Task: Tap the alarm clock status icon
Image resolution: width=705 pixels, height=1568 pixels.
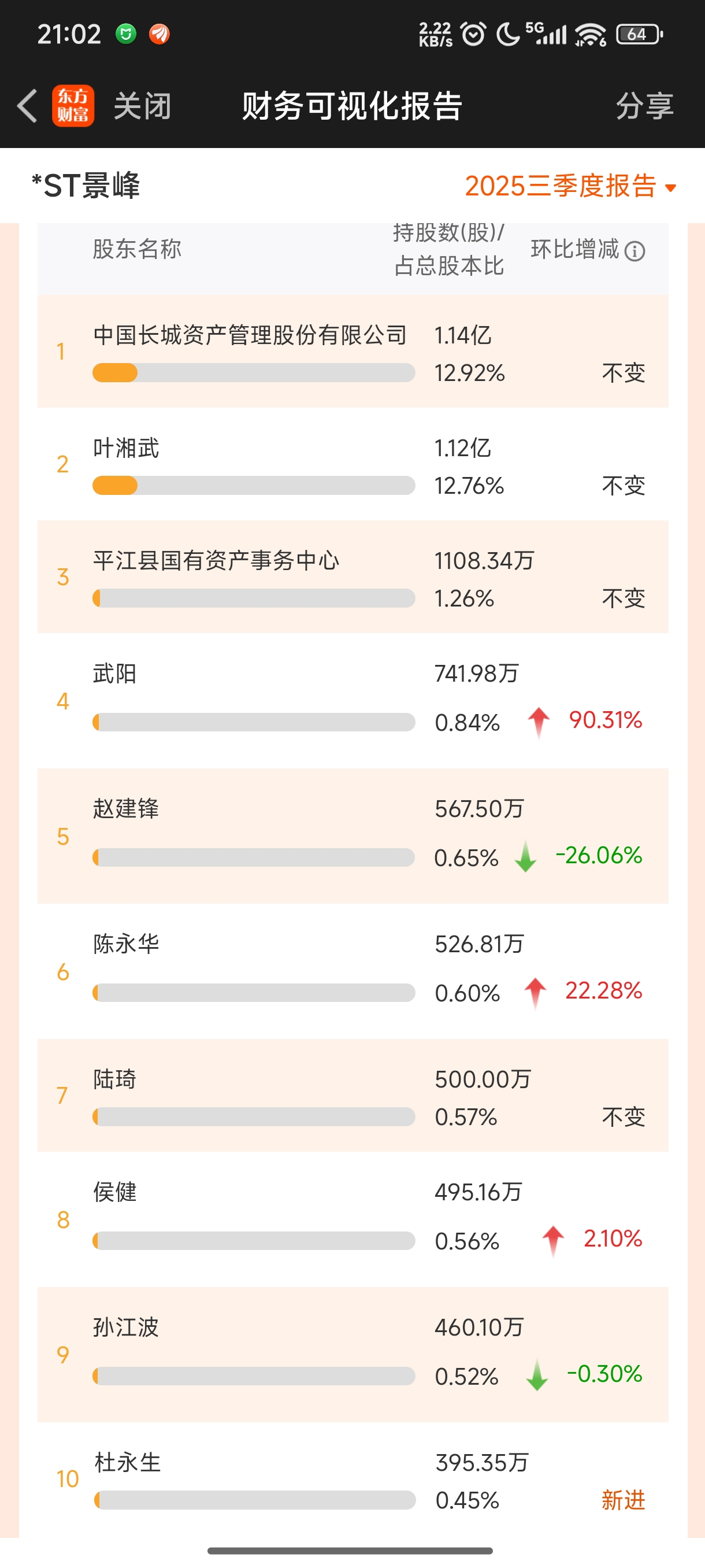Action: tap(473, 34)
